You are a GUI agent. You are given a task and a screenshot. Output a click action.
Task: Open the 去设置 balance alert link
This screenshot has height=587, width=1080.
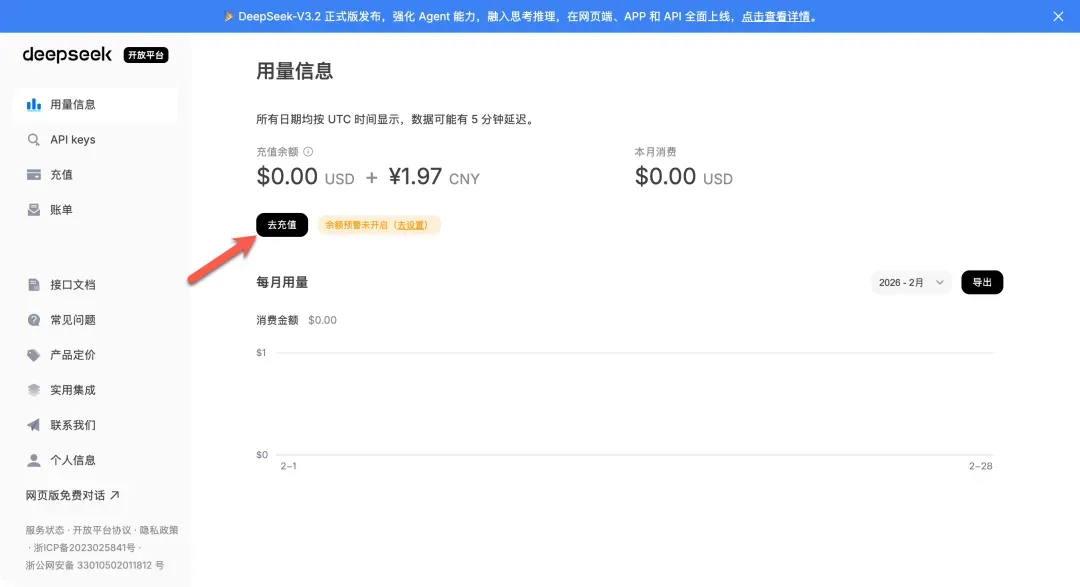412,225
